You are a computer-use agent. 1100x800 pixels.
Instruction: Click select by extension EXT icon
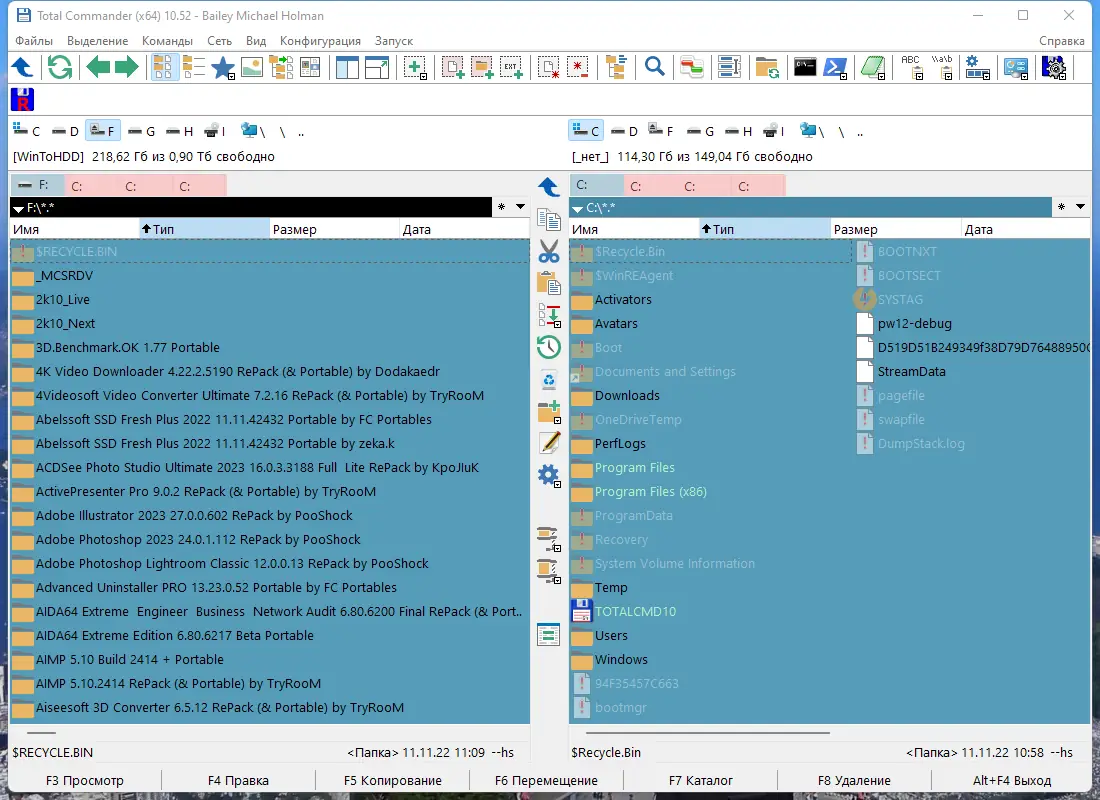coord(511,68)
